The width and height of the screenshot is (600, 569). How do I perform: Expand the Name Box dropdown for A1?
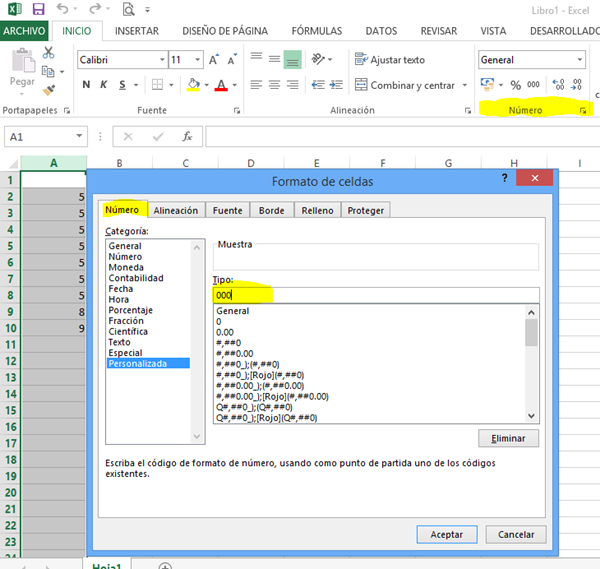(80, 136)
